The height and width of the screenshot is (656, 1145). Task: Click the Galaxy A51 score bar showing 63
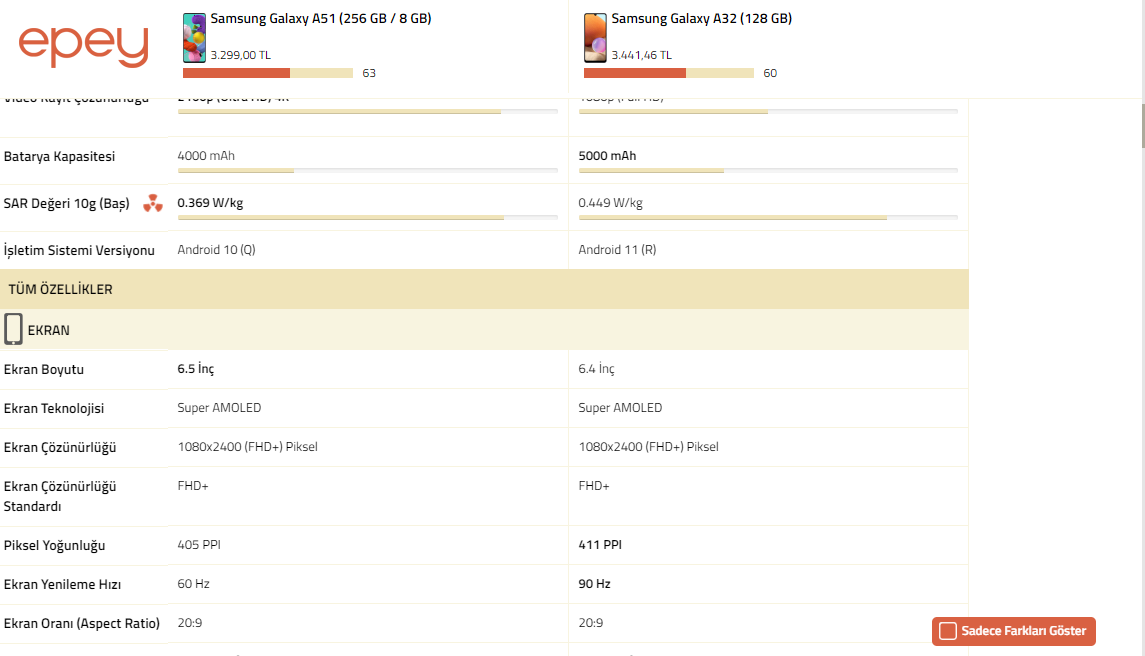coord(267,73)
